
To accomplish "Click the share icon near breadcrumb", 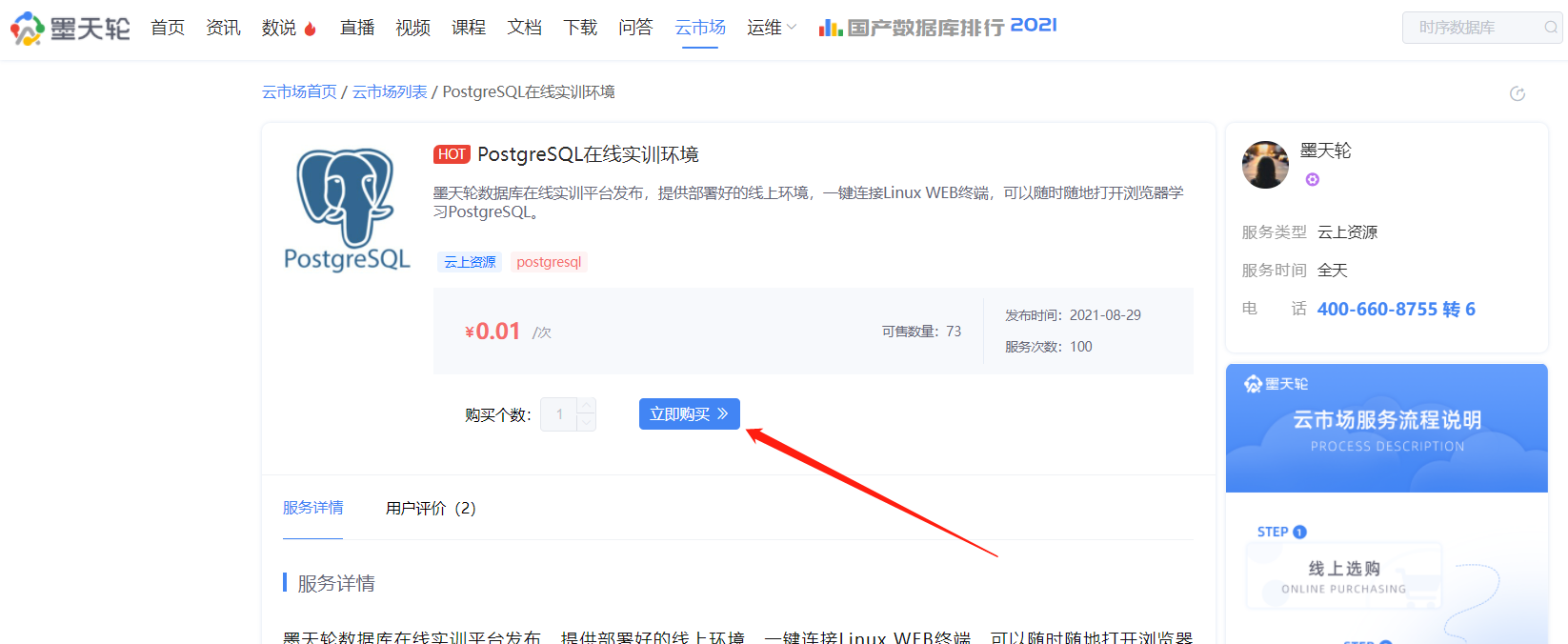I will pyautogui.click(x=1518, y=93).
